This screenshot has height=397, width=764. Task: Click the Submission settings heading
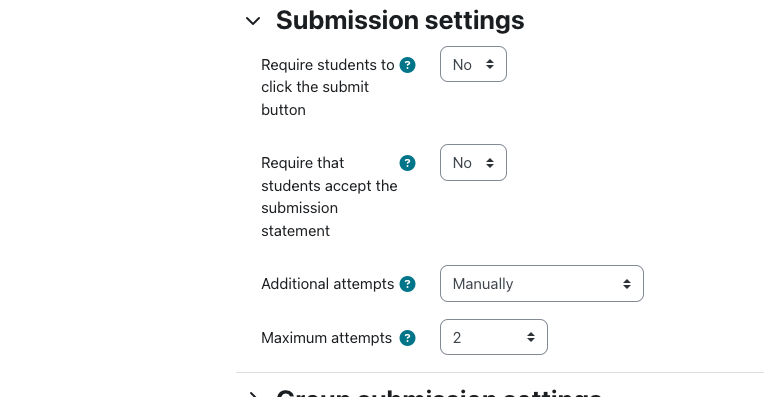(x=400, y=20)
